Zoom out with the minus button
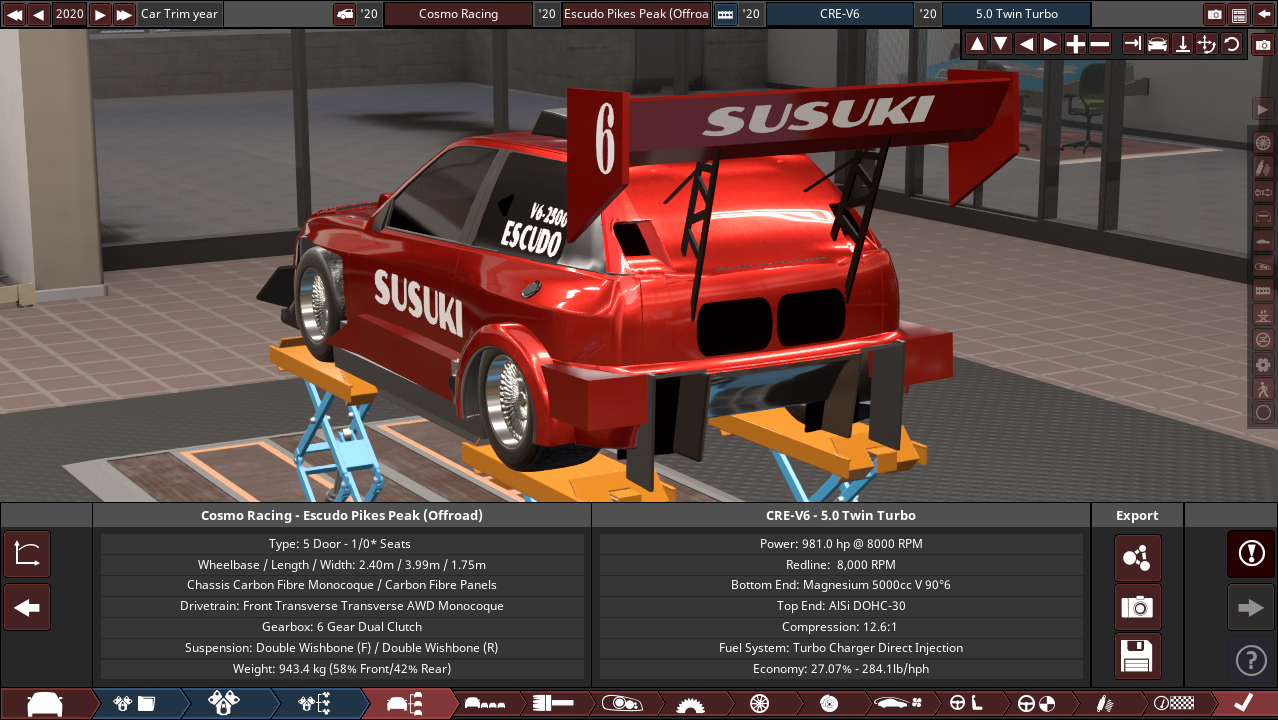Screen dimensions: 1278x720 [1099, 44]
